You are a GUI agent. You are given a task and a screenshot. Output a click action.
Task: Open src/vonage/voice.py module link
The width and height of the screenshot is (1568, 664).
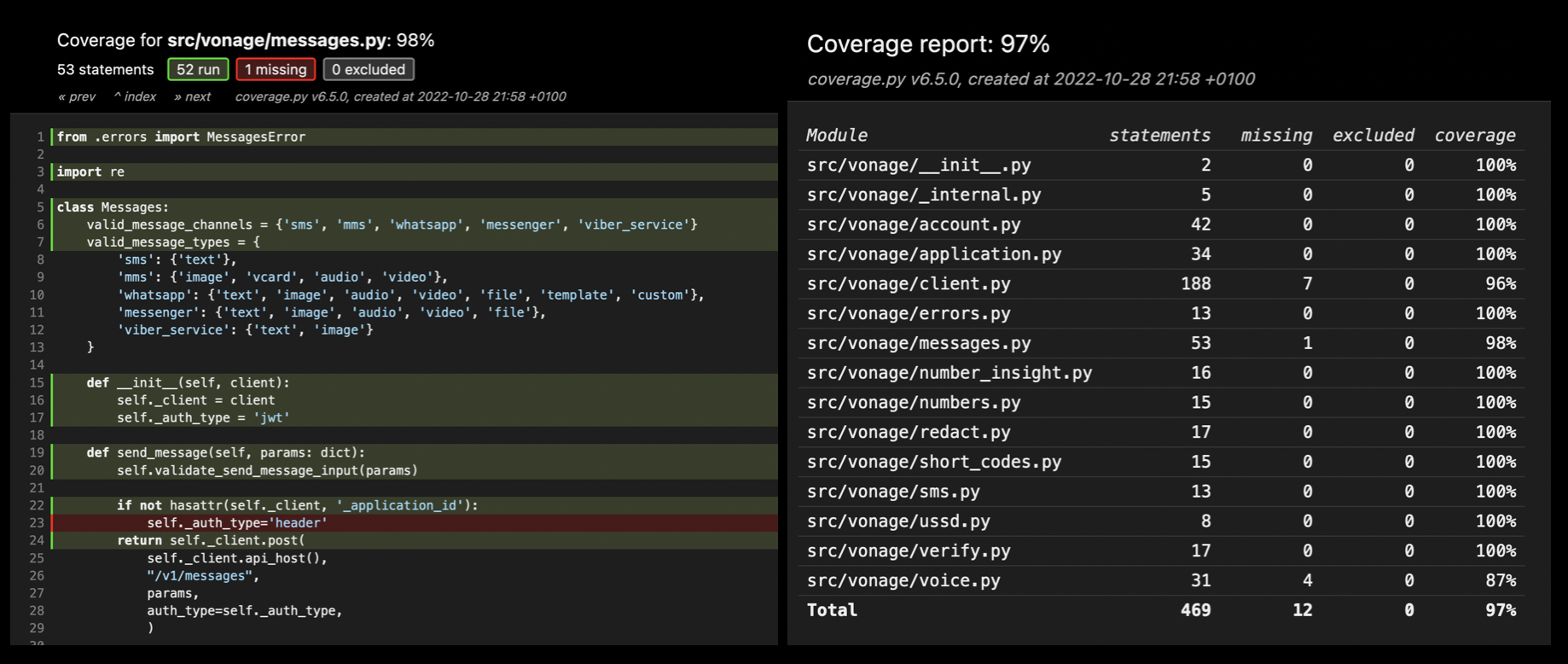click(903, 580)
